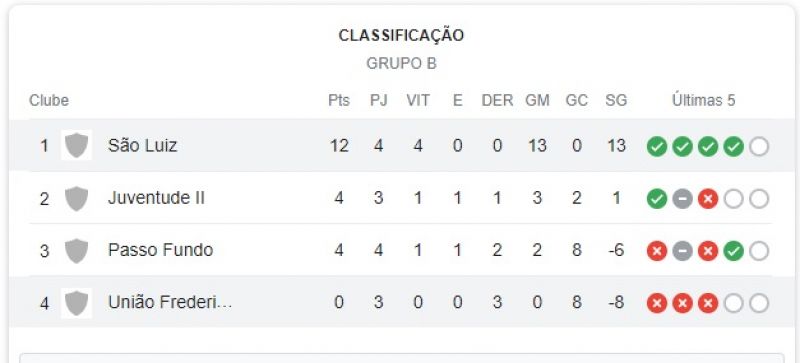Click Juventude II grey draw icon
This screenshot has height=363, width=800.
(682, 199)
